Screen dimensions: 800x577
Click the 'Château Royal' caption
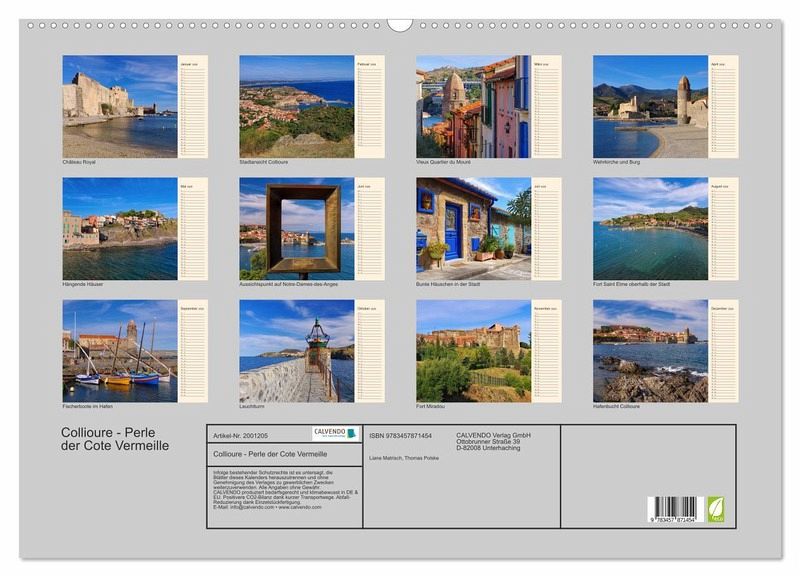[79, 162]
